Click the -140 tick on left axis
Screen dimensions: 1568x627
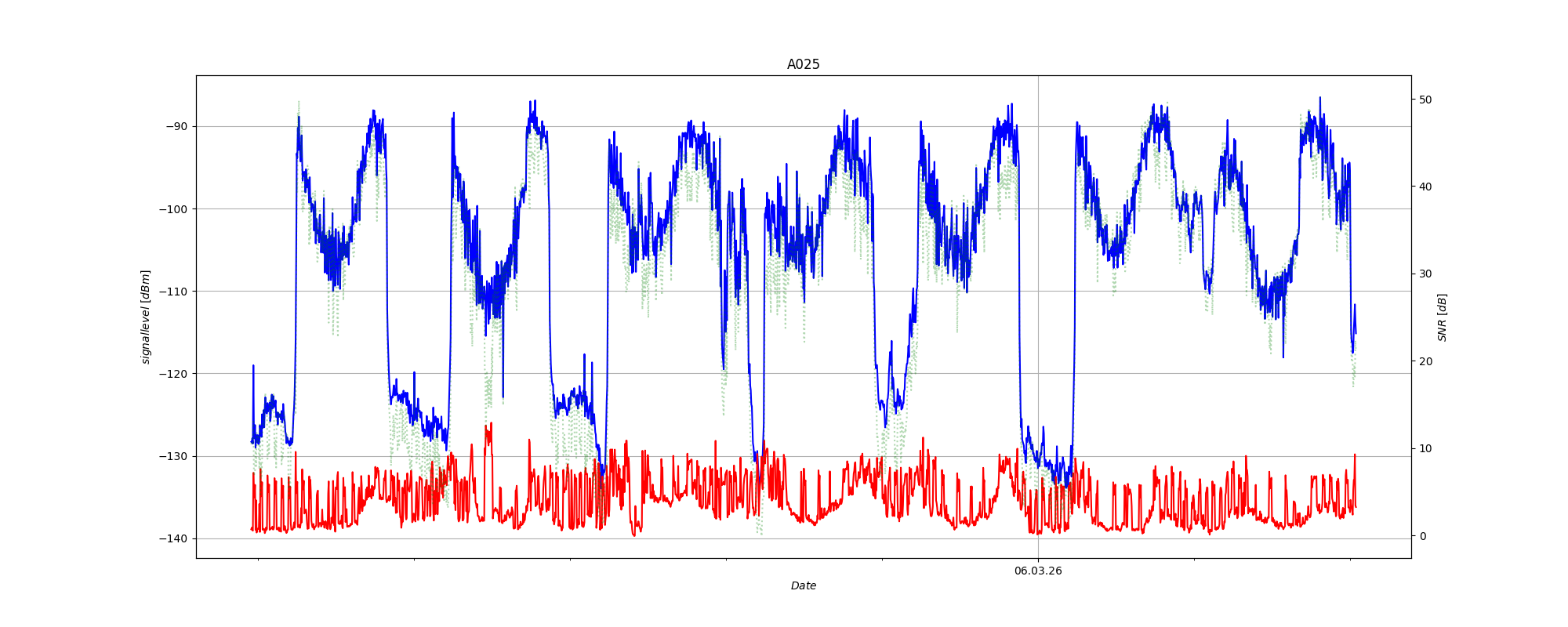point(173,538)
